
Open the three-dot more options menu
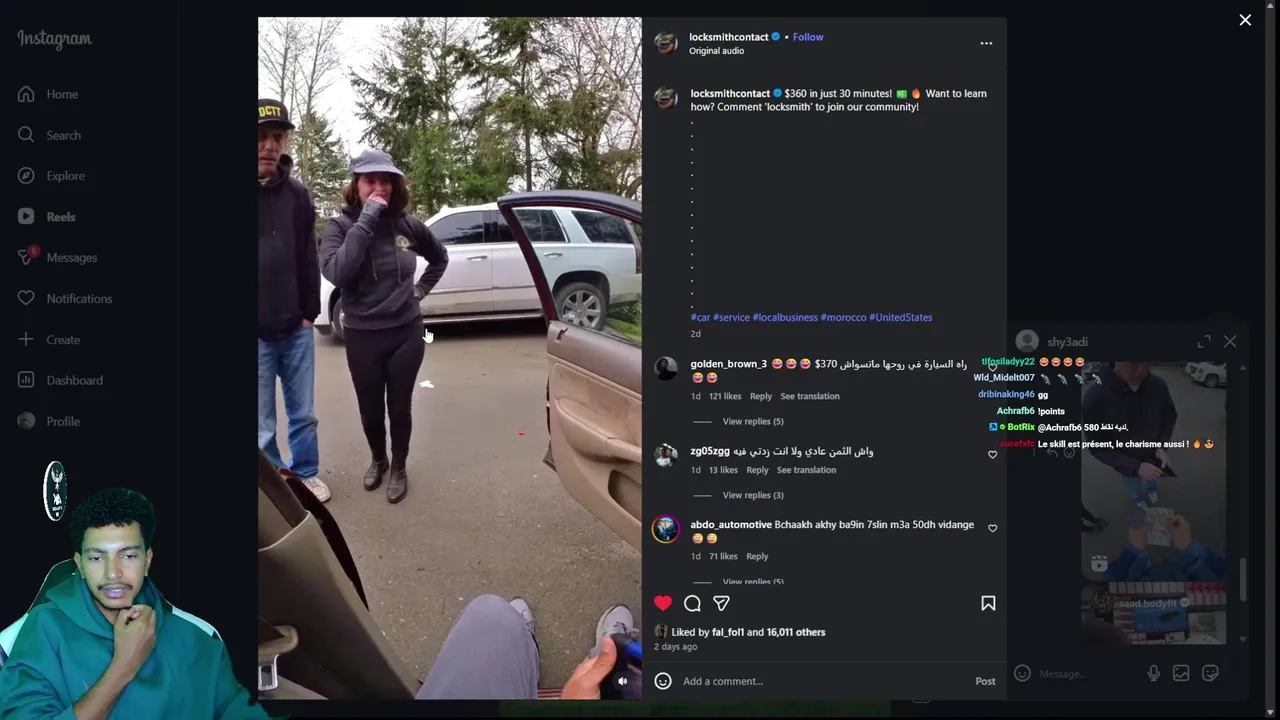(x=986, y=43)
